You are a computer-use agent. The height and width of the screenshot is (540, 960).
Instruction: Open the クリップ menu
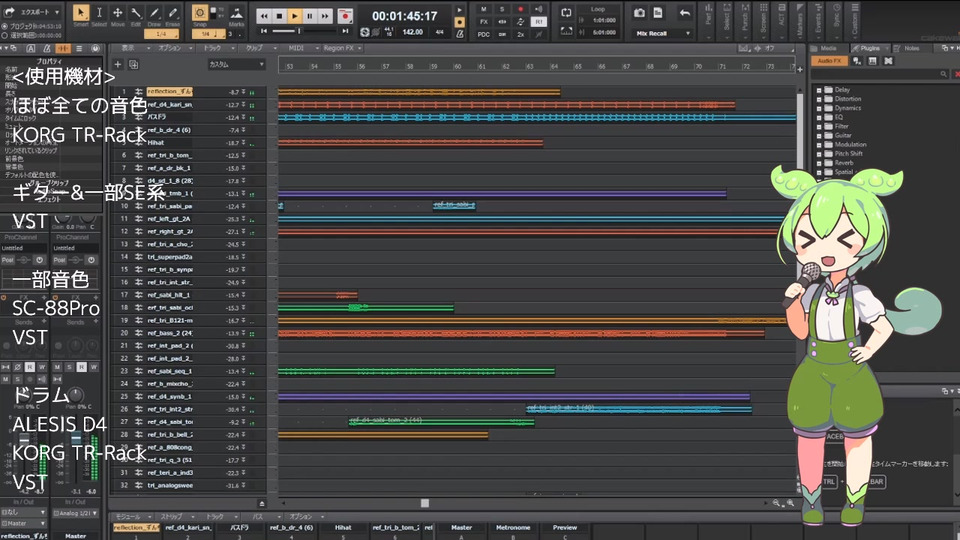[255, 48]
